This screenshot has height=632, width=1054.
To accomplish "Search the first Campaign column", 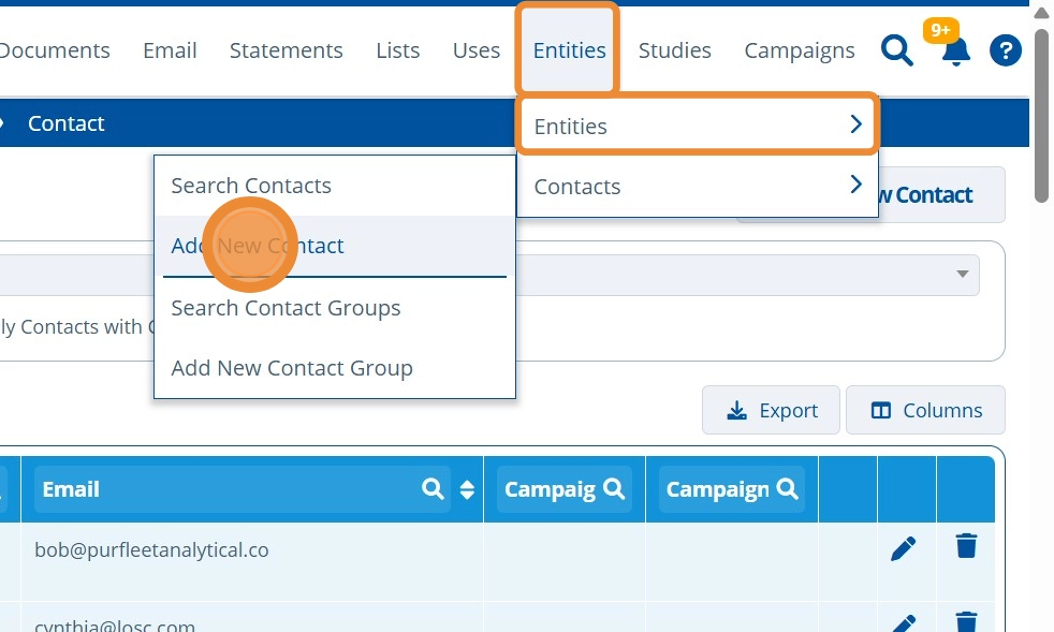I will [614, 489].
